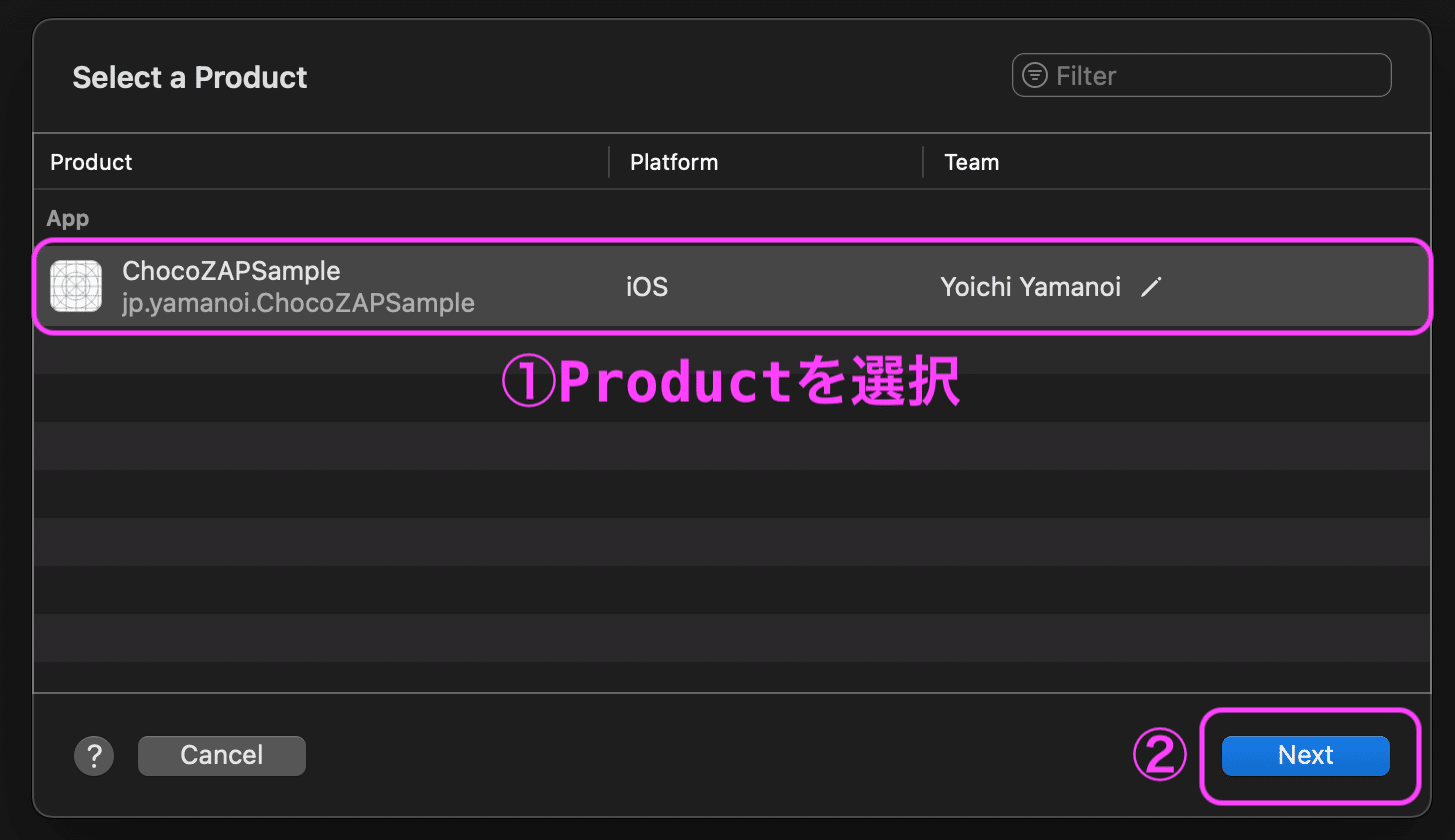Click the Team column header
This screenshot has height=840, width=1455.
point(971,162)
